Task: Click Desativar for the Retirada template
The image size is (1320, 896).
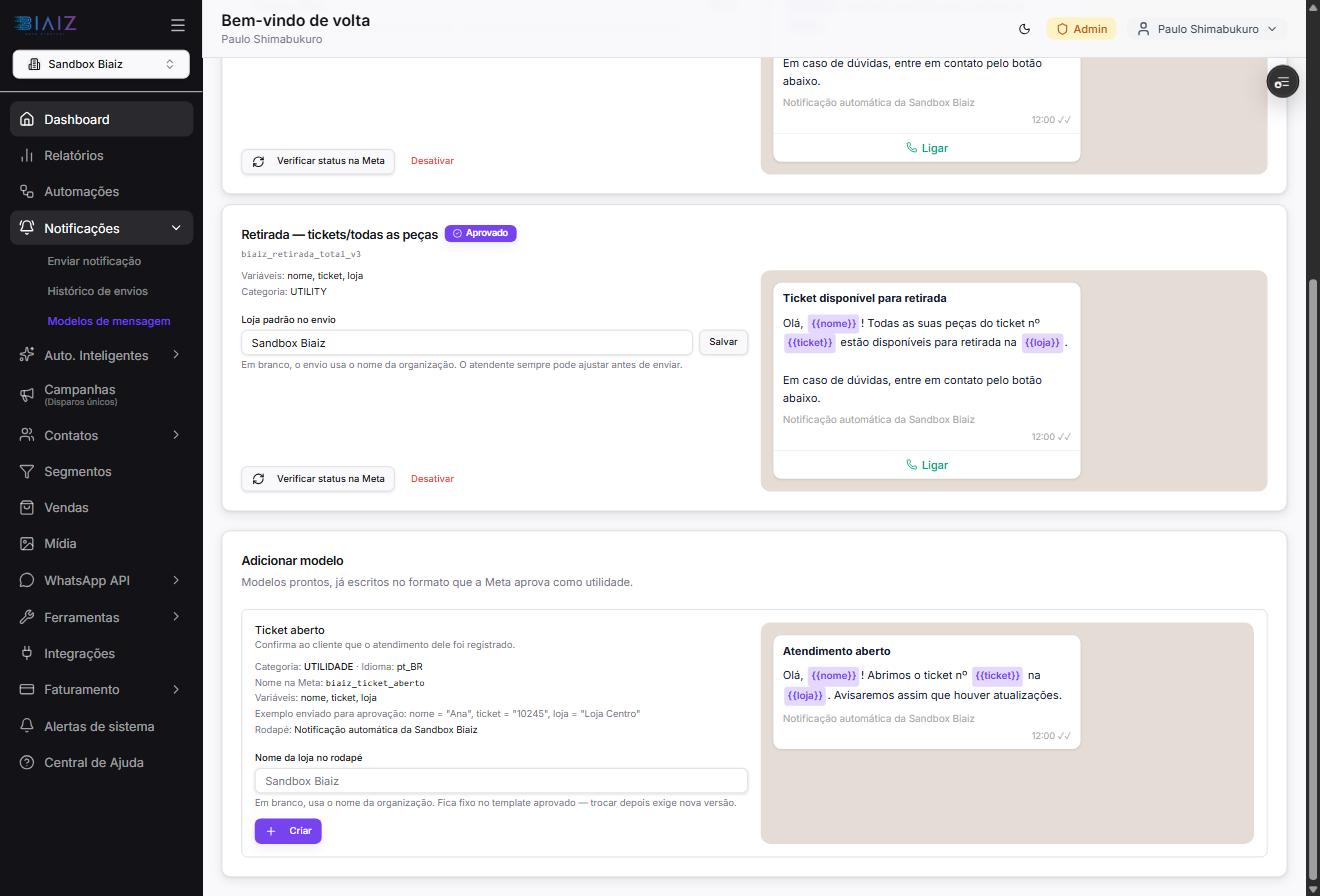Action: tap(432, 479)
